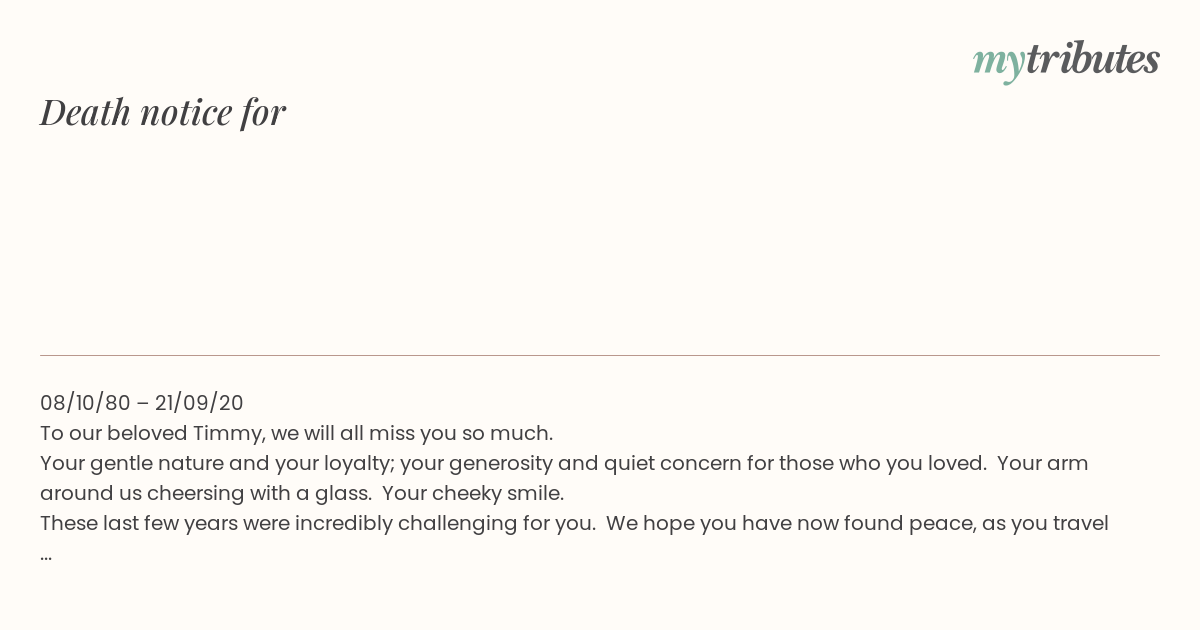Open the truncated text ellipsis
Viewport: 1200px width, 630px height.
coord(46,556)
